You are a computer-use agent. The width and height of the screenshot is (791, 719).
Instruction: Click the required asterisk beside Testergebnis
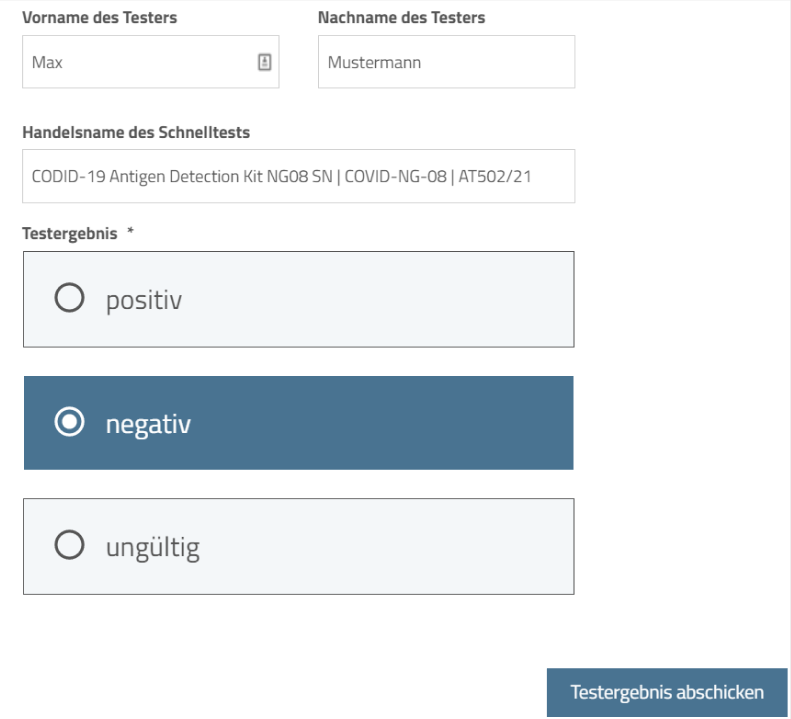point(131,231)
